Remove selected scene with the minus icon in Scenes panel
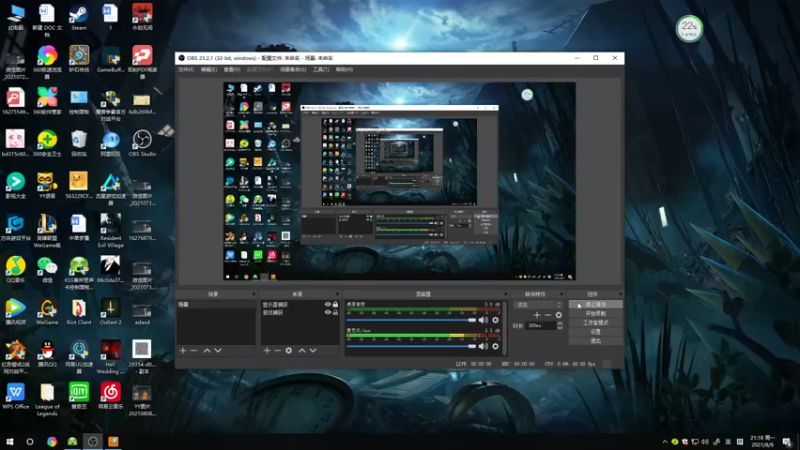Screen dimensions: 800x450 [x=194, y=351]
